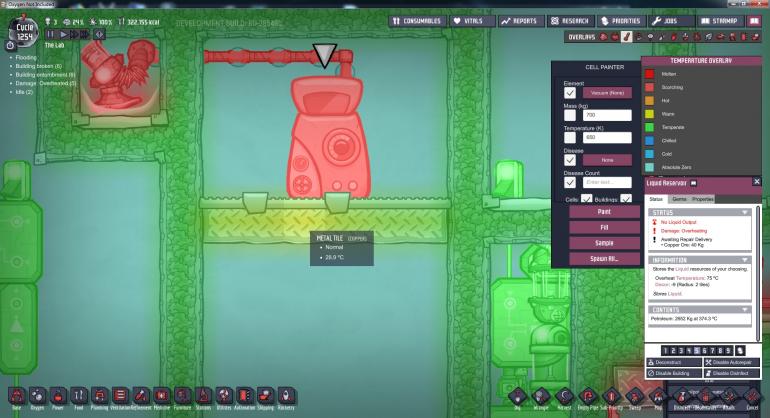Open the Food build category
770x418 pixels.
click(79, 396)
